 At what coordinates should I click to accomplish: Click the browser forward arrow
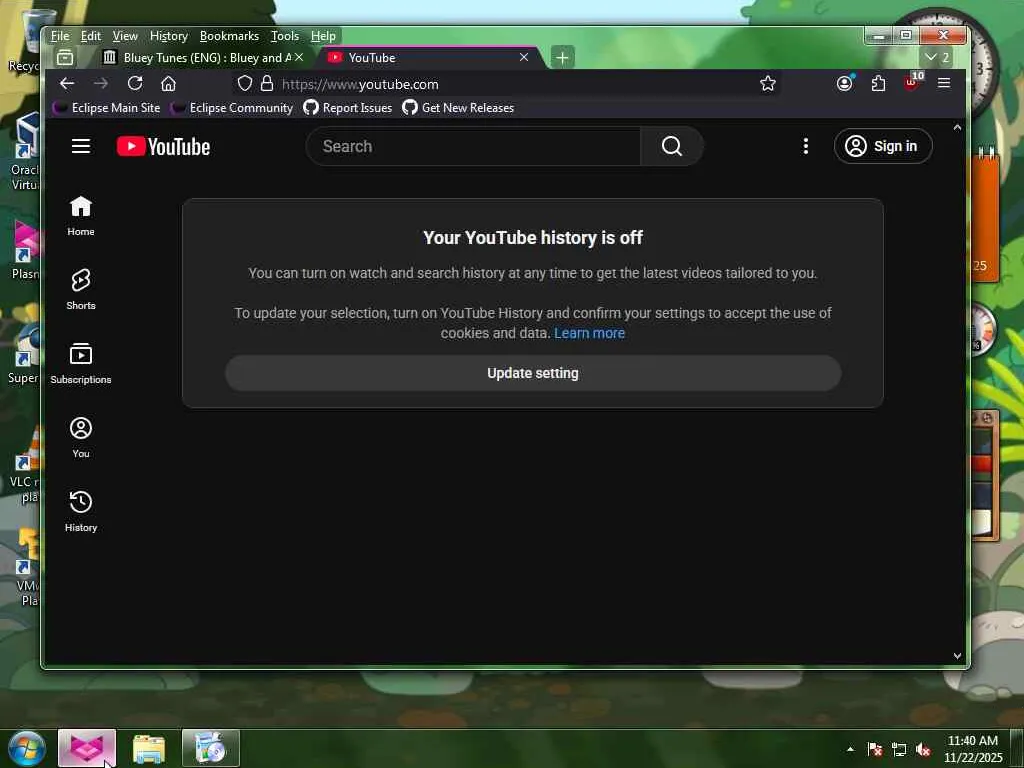pyautogui.click(x=101, y=84)
